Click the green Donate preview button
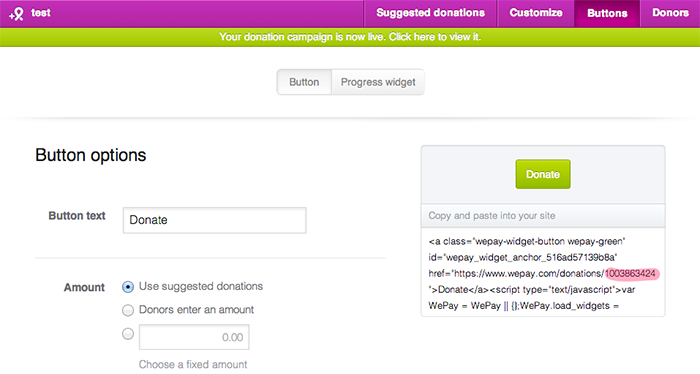Image resolution: width=700 pixels, height=374 pixels. [543, 174]
